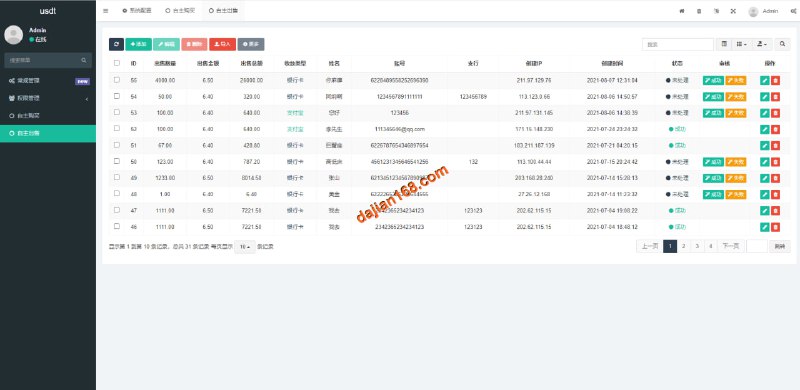
Task: Select the highlighted green sidebar menu item
Action: (x=48, y=133)
